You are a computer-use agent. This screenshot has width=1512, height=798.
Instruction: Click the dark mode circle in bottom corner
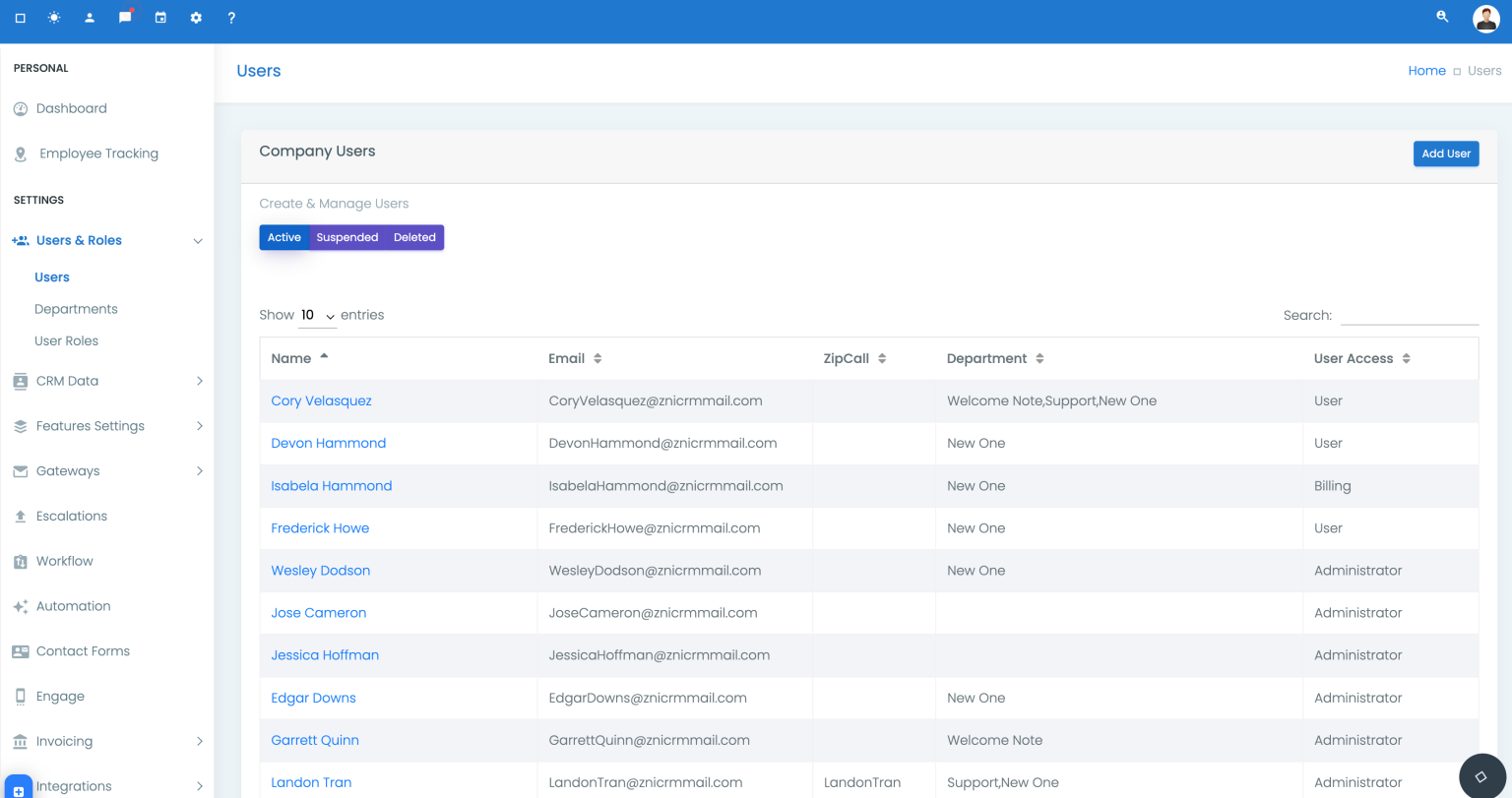[x=1483, y=776]
